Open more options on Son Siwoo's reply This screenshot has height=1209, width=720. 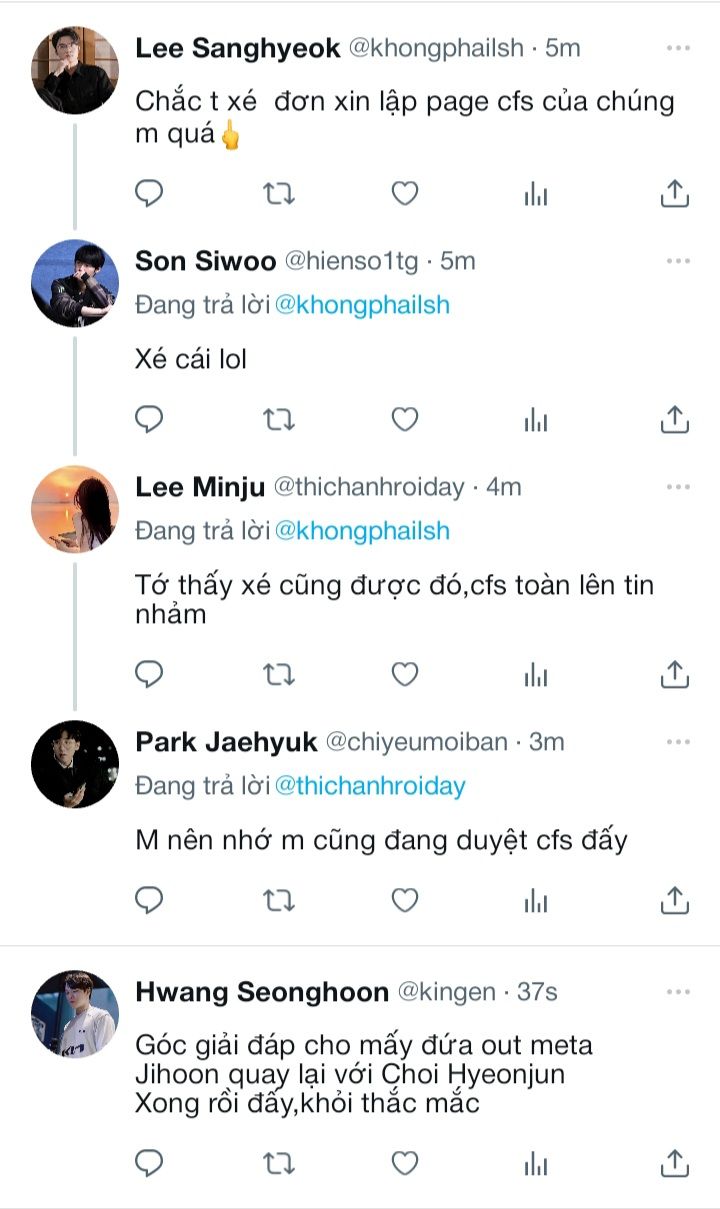678,261
